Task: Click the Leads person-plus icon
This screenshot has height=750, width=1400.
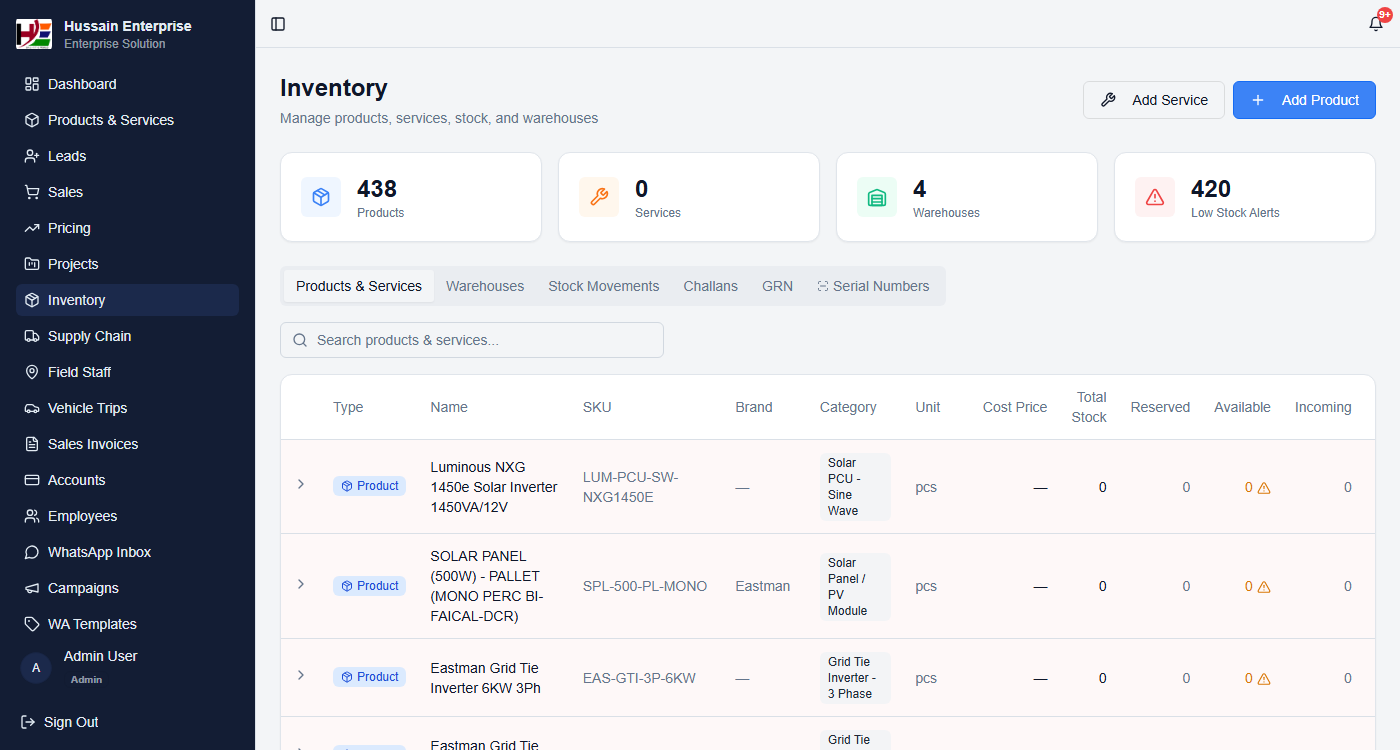Action: [32, 156]
